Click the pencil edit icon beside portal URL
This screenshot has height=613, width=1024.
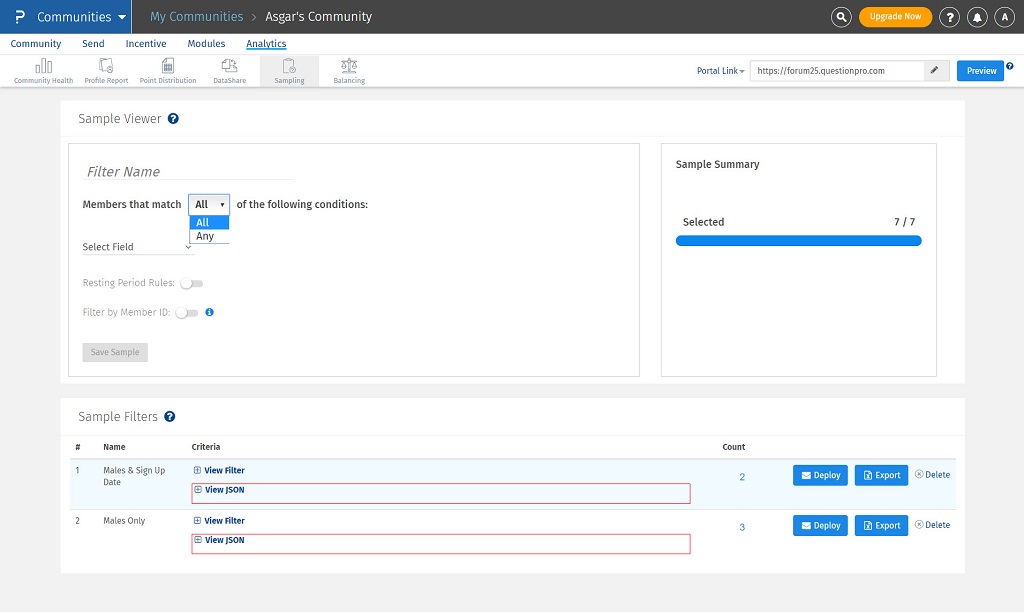[935, 70]
